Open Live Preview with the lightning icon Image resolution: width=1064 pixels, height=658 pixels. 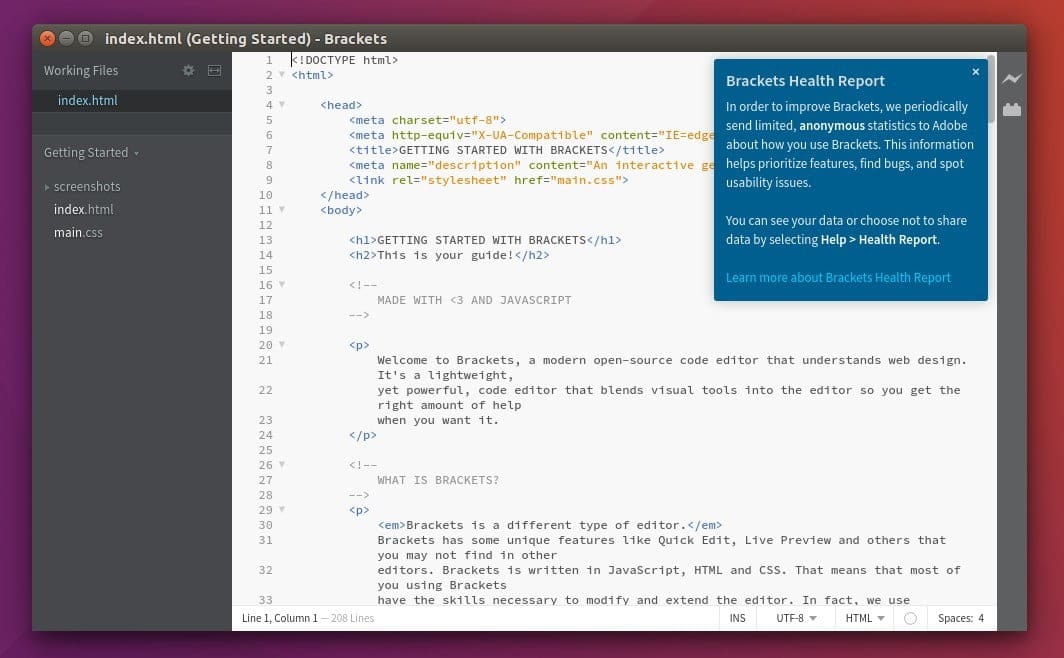[1012, 79]
